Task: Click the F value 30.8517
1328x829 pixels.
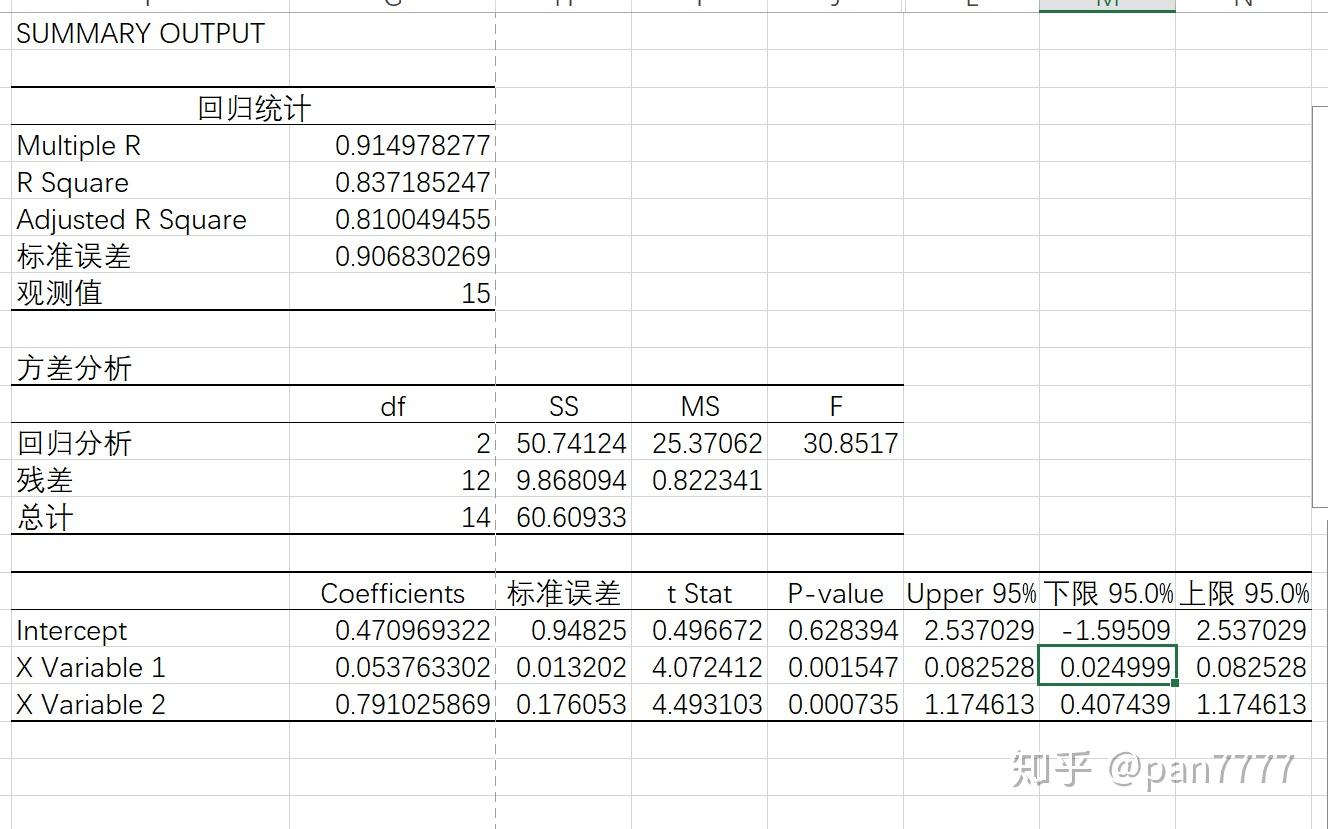Action: (x=850, y=443)
